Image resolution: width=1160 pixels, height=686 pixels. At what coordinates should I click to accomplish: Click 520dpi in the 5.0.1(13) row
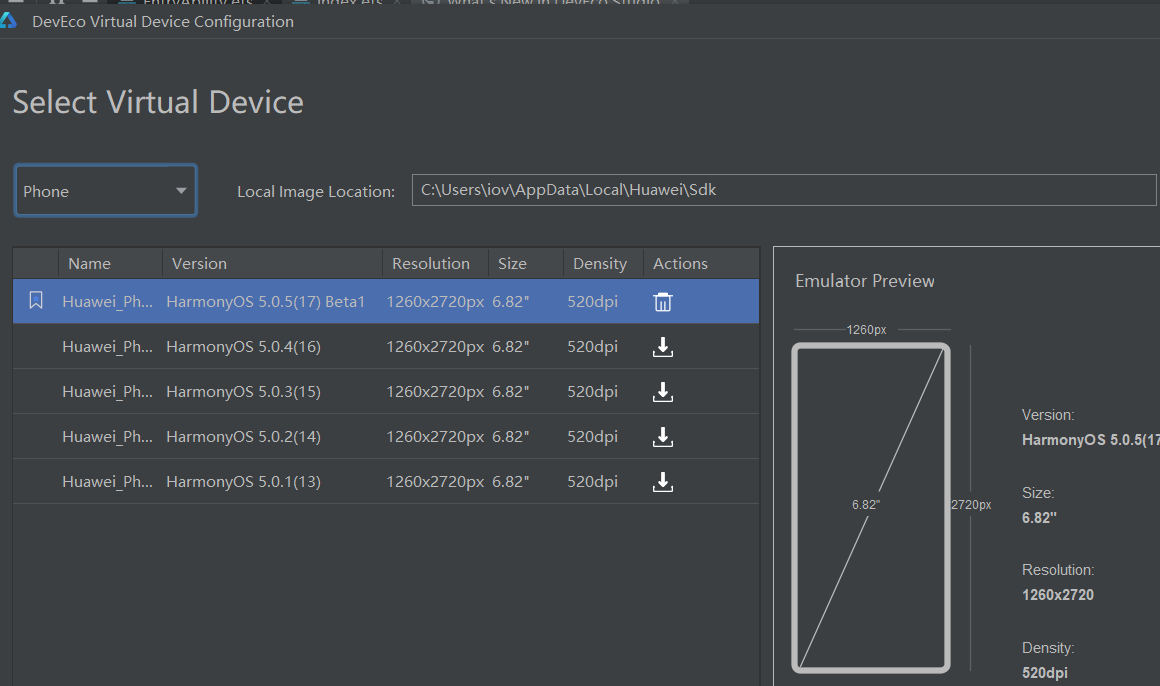click(x=593, y=482)
